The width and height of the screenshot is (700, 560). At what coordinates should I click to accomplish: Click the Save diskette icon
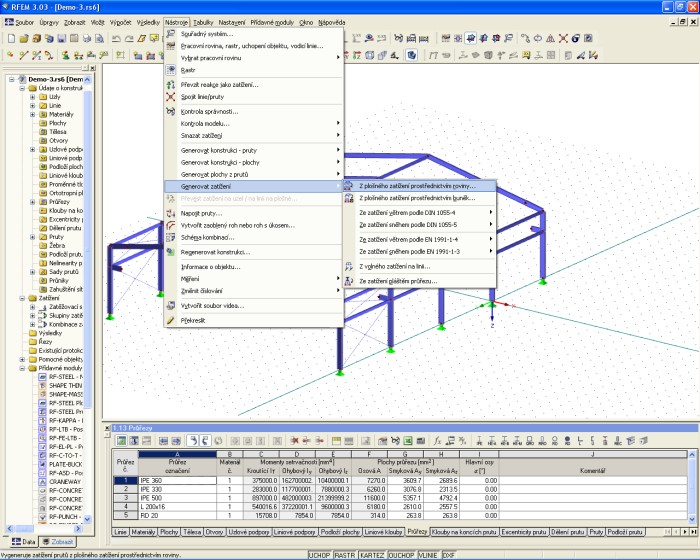(62, 38)
